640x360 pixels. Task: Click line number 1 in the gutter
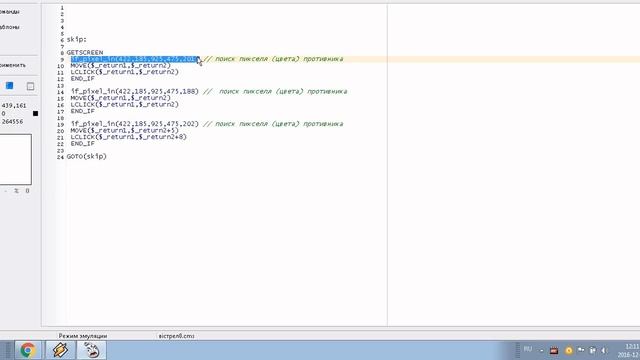62,8
